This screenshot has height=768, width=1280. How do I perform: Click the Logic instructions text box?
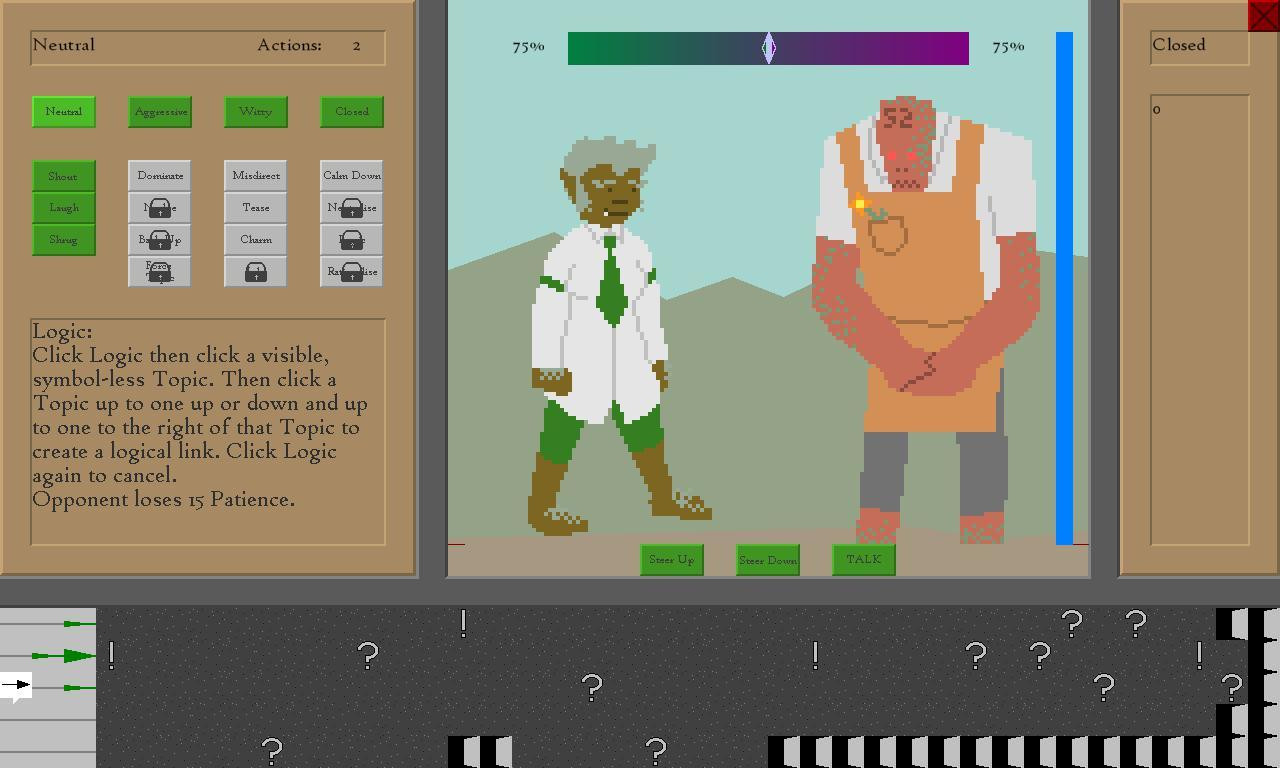[208, 432]
